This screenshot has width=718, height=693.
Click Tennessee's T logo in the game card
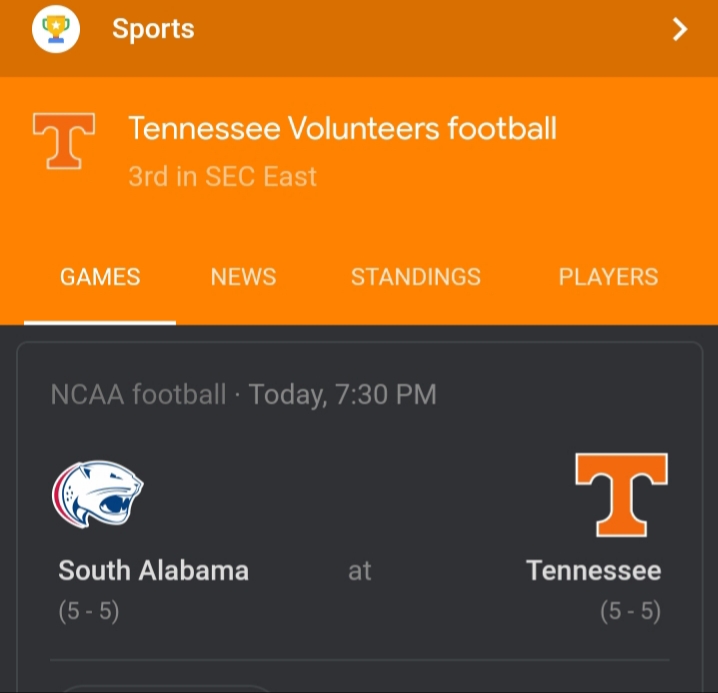pos(621,495)
